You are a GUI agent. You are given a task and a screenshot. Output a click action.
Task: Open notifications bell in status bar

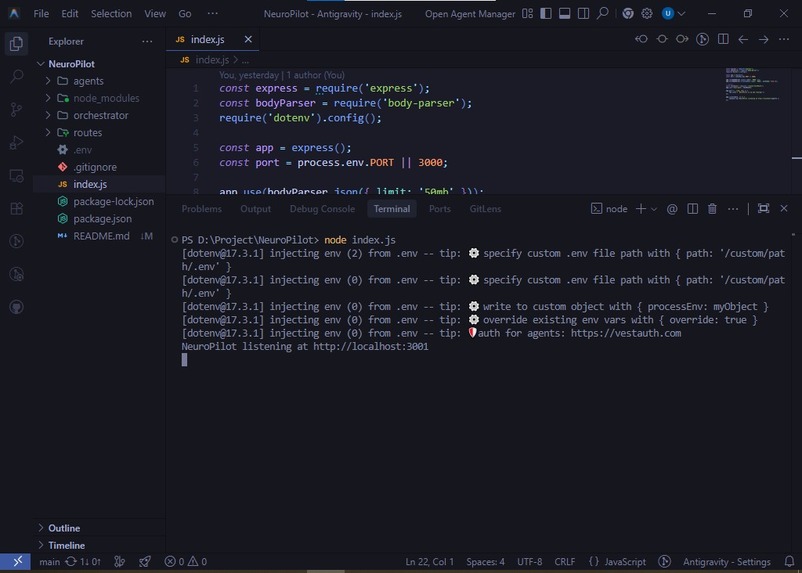click(789, 562)
